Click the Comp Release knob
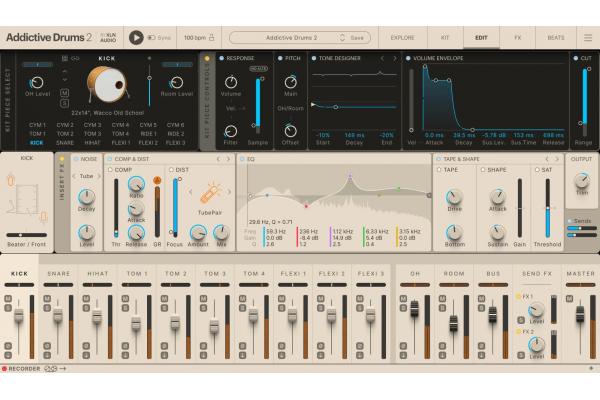Image resolution: width=600 pixels, height=400 pixels. pos(136,233)
